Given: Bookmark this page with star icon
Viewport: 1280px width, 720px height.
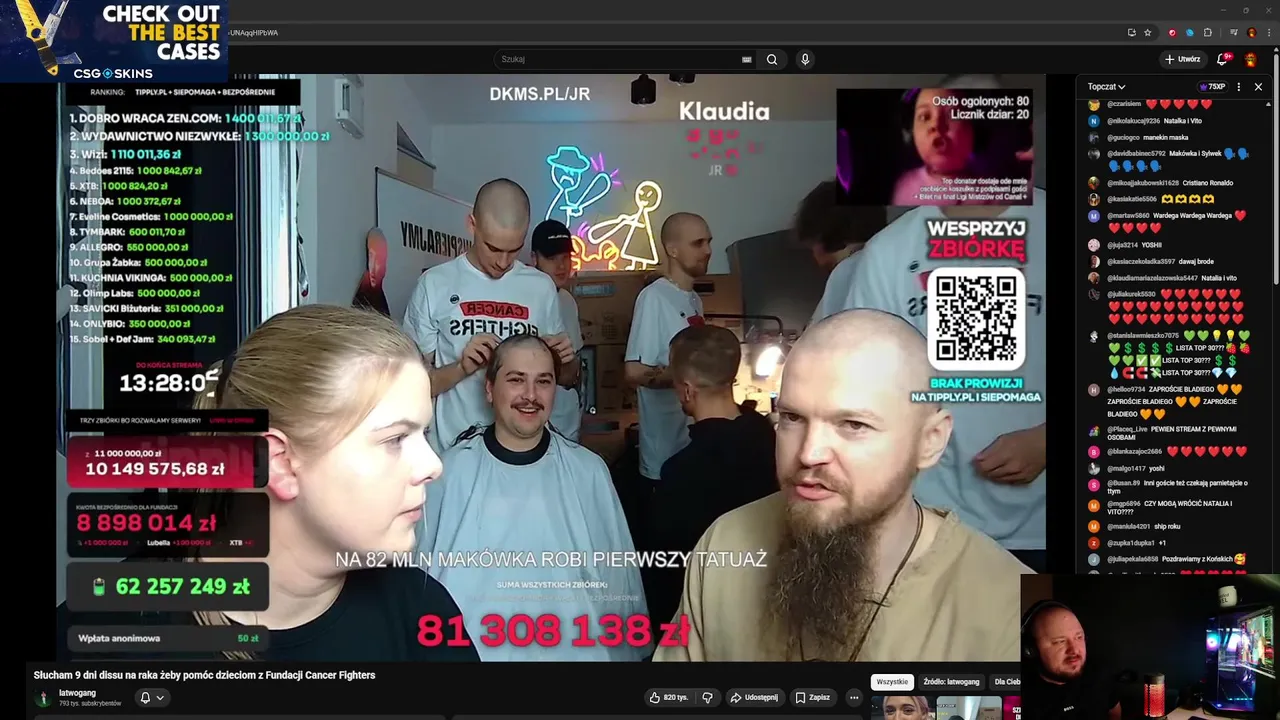Looking at the screenshot, I should (1148, 32).
